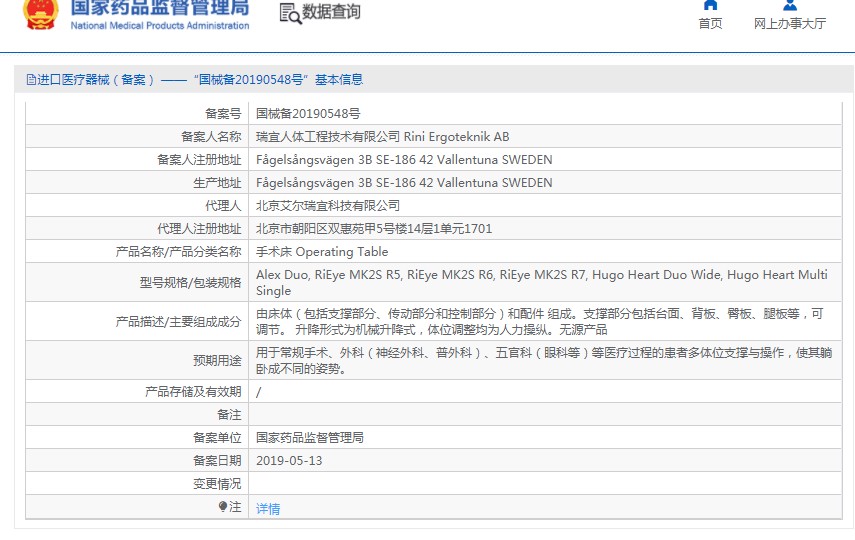Image resolution: width=855 pixels, height=540 pixels.
Task: Click the 型号规格/包装规格 label
Action: click(x=190, y=282)
